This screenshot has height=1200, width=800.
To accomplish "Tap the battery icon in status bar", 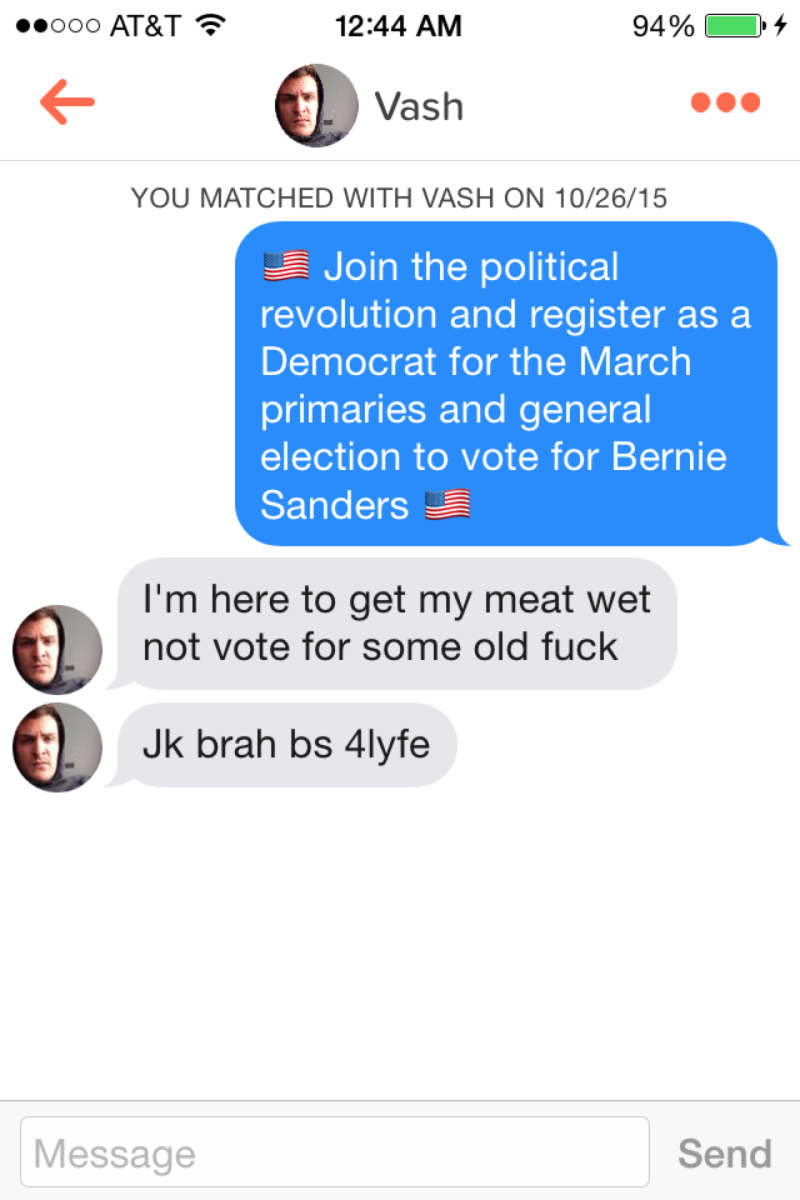I will point(734,26).
